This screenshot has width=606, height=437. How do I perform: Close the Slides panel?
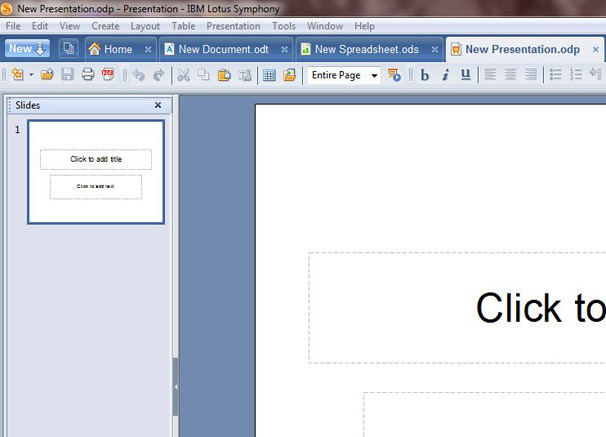click(x=157, y=105)
